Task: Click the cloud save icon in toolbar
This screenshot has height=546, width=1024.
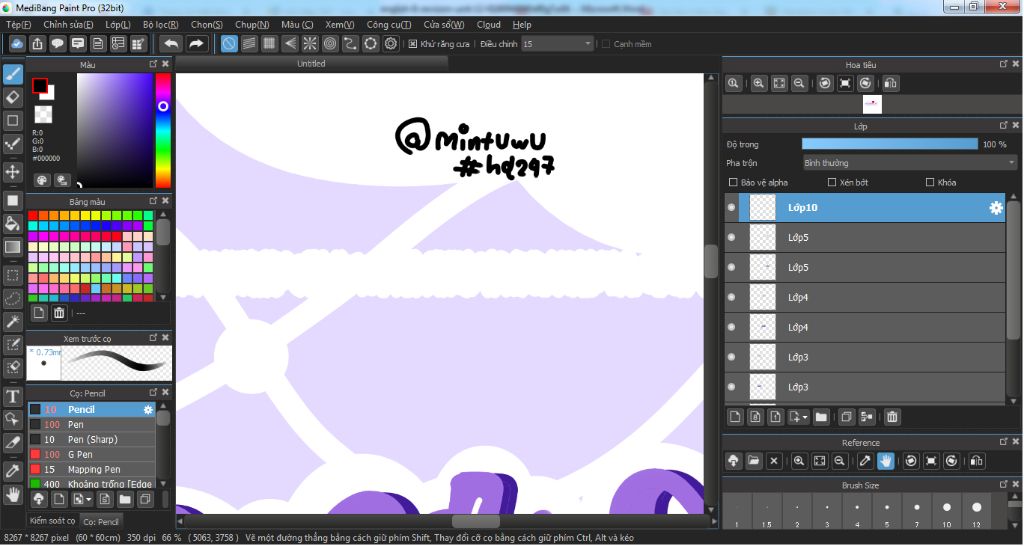Action: coord(17,44)
